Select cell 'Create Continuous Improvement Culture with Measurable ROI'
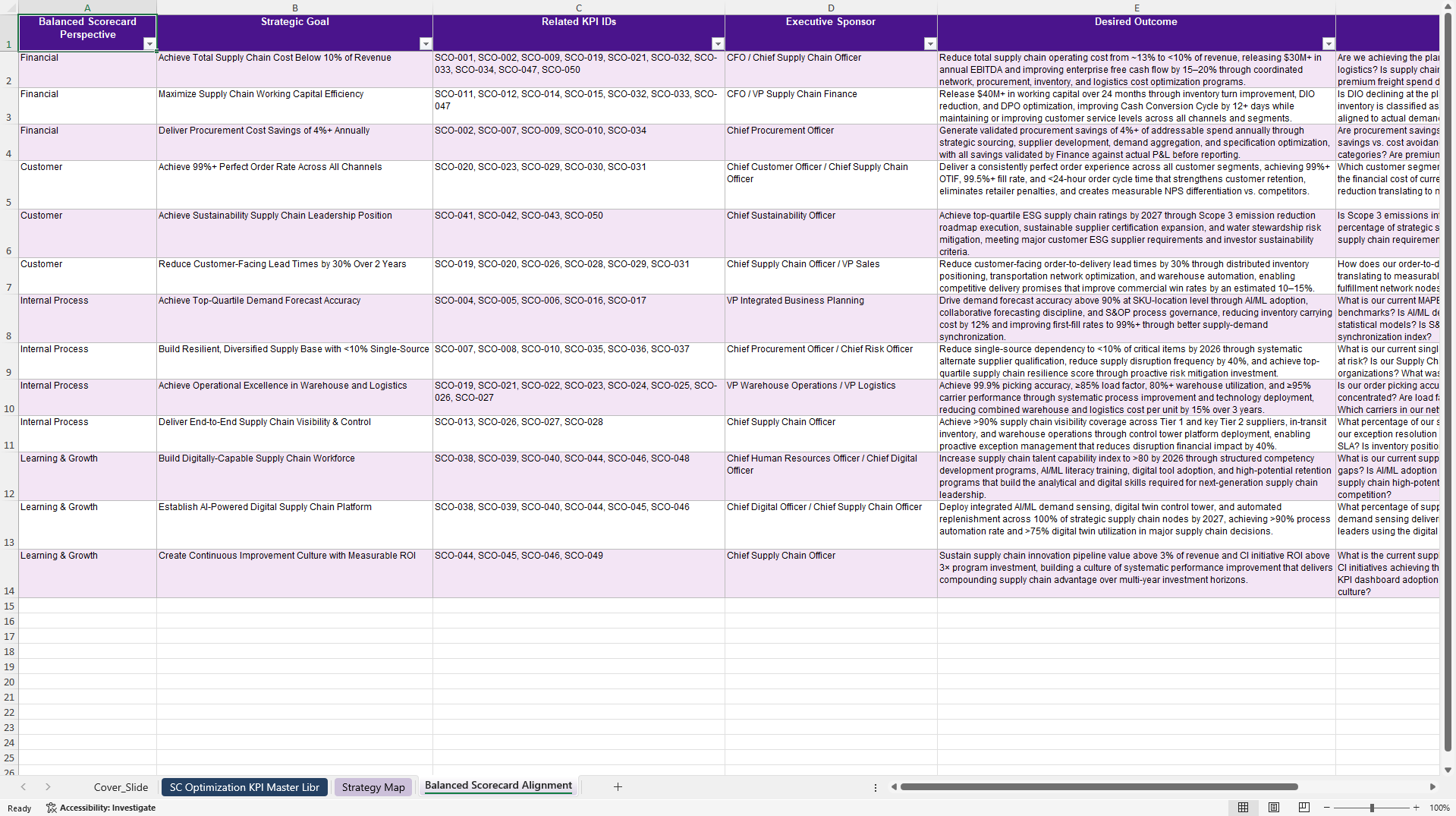 (x=294, y=573)
